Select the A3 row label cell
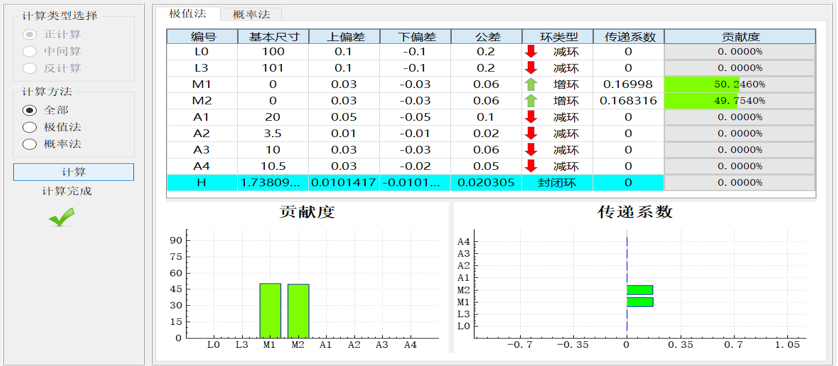Screen dimensions: 838x366 [x=203, y=150]
